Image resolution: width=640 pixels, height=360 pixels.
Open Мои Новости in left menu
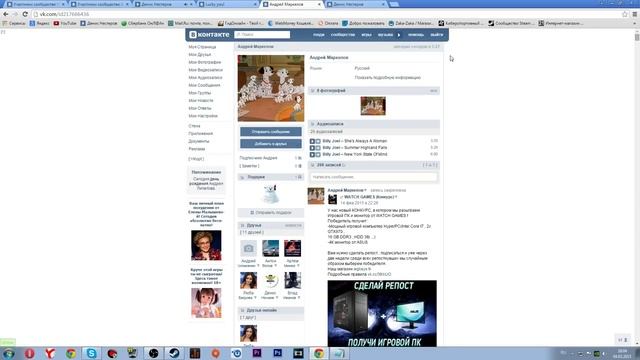(201, 101)
